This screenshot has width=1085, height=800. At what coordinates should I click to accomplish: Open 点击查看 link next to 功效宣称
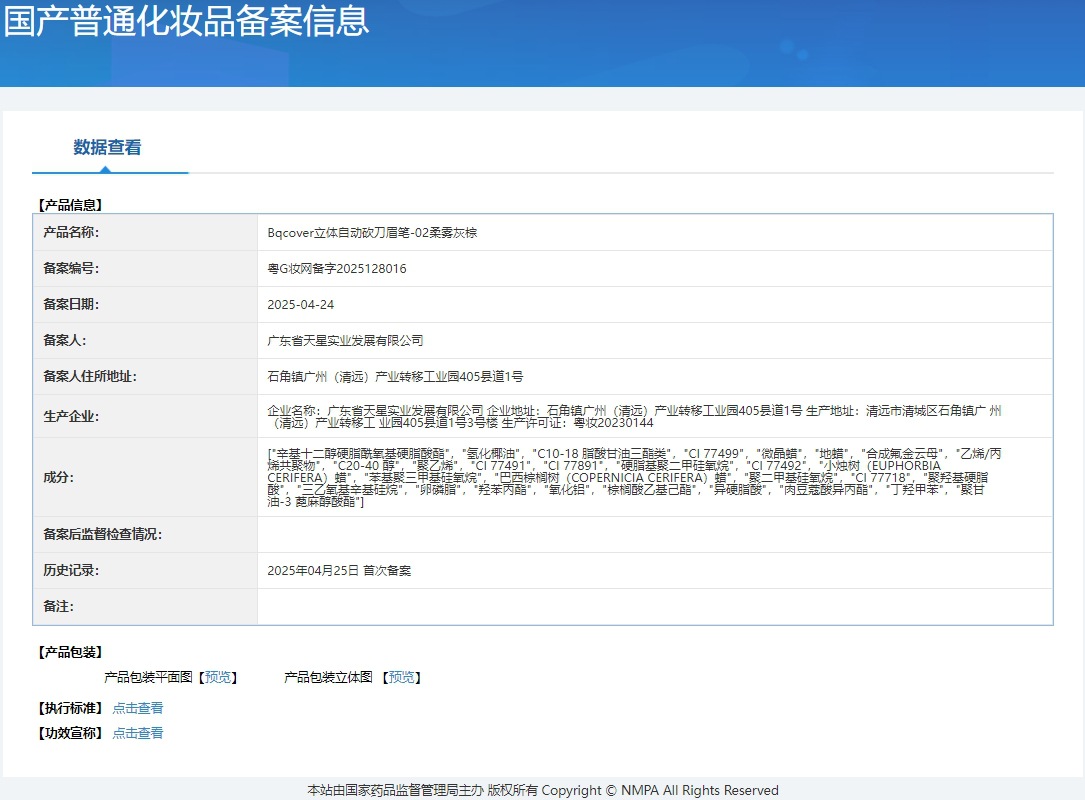[x=138, y=733]
